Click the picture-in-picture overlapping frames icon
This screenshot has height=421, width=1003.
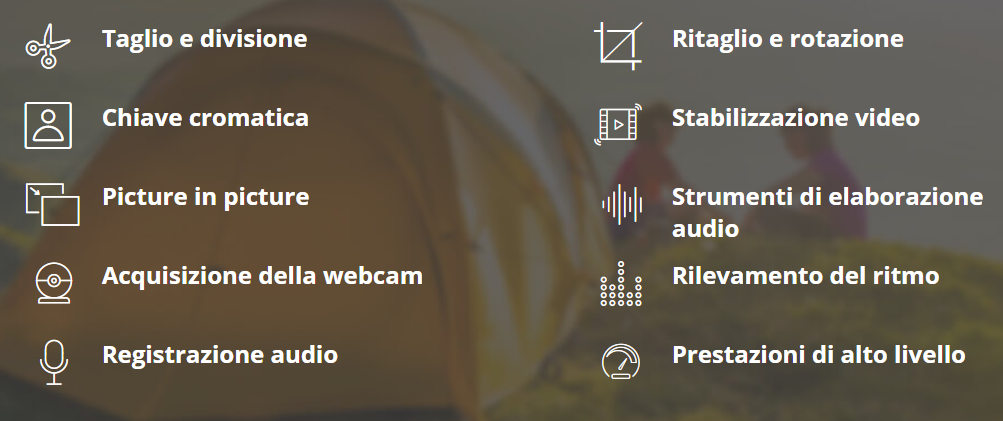point(52,204)
